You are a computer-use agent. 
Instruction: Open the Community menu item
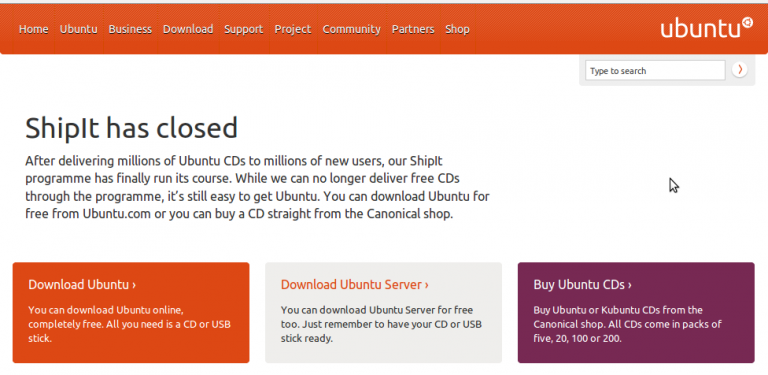351,29
